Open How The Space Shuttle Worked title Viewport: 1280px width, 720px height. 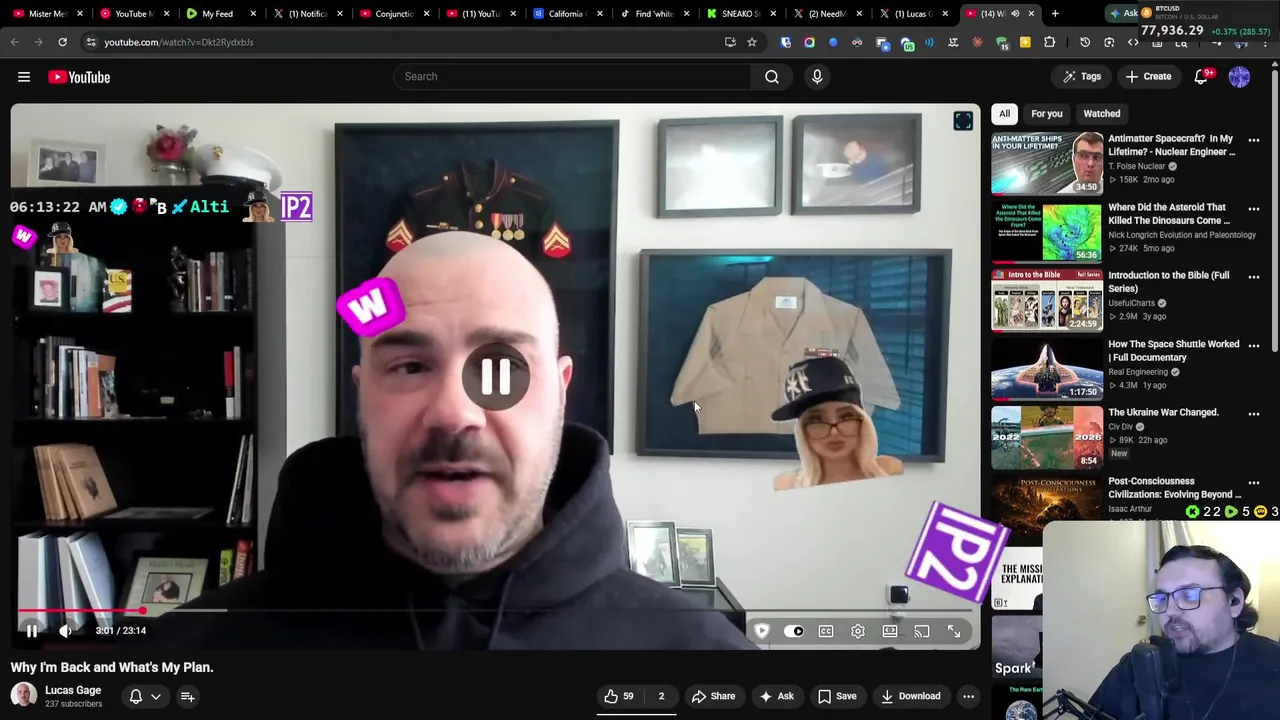pyautogui.click(x=1174, y=350)
